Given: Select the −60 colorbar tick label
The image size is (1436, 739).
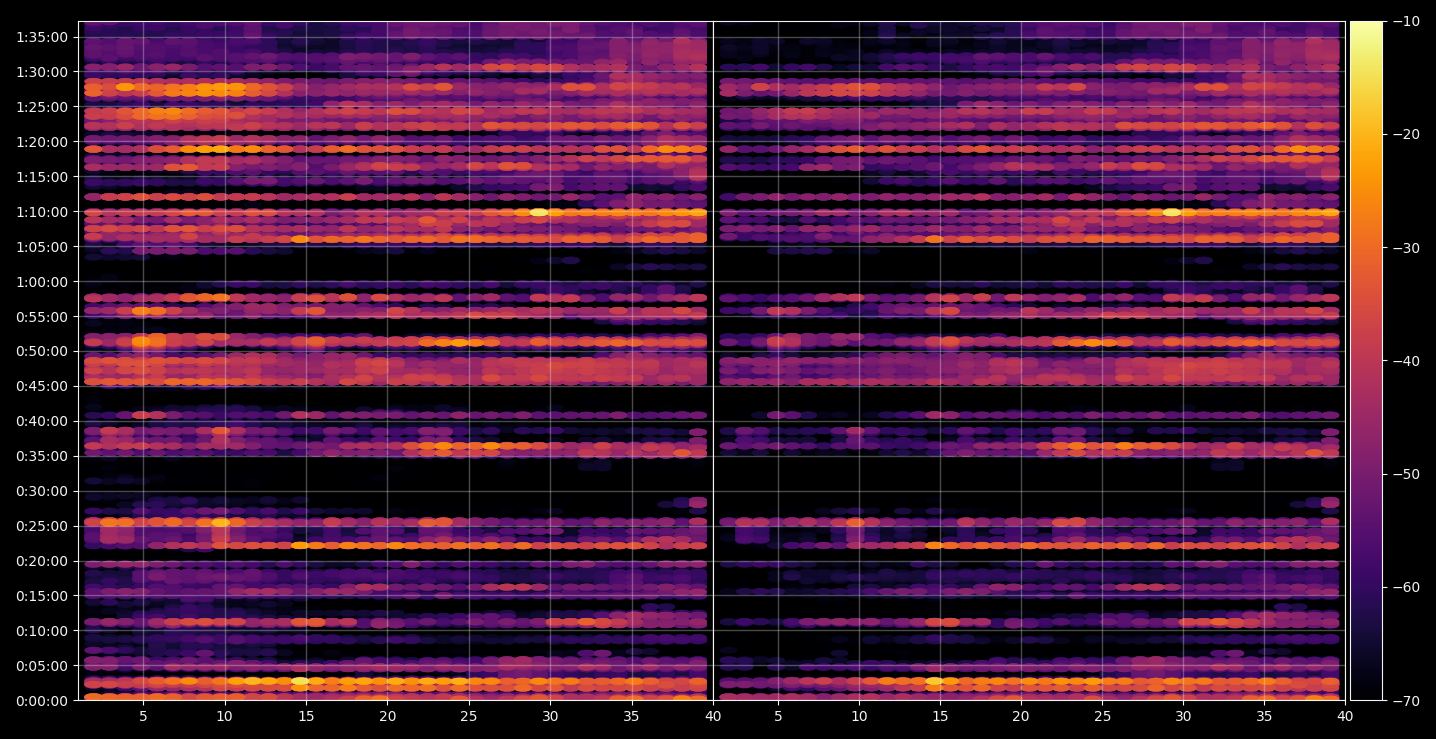Looking at the screenshot, I should (1406, 587).
